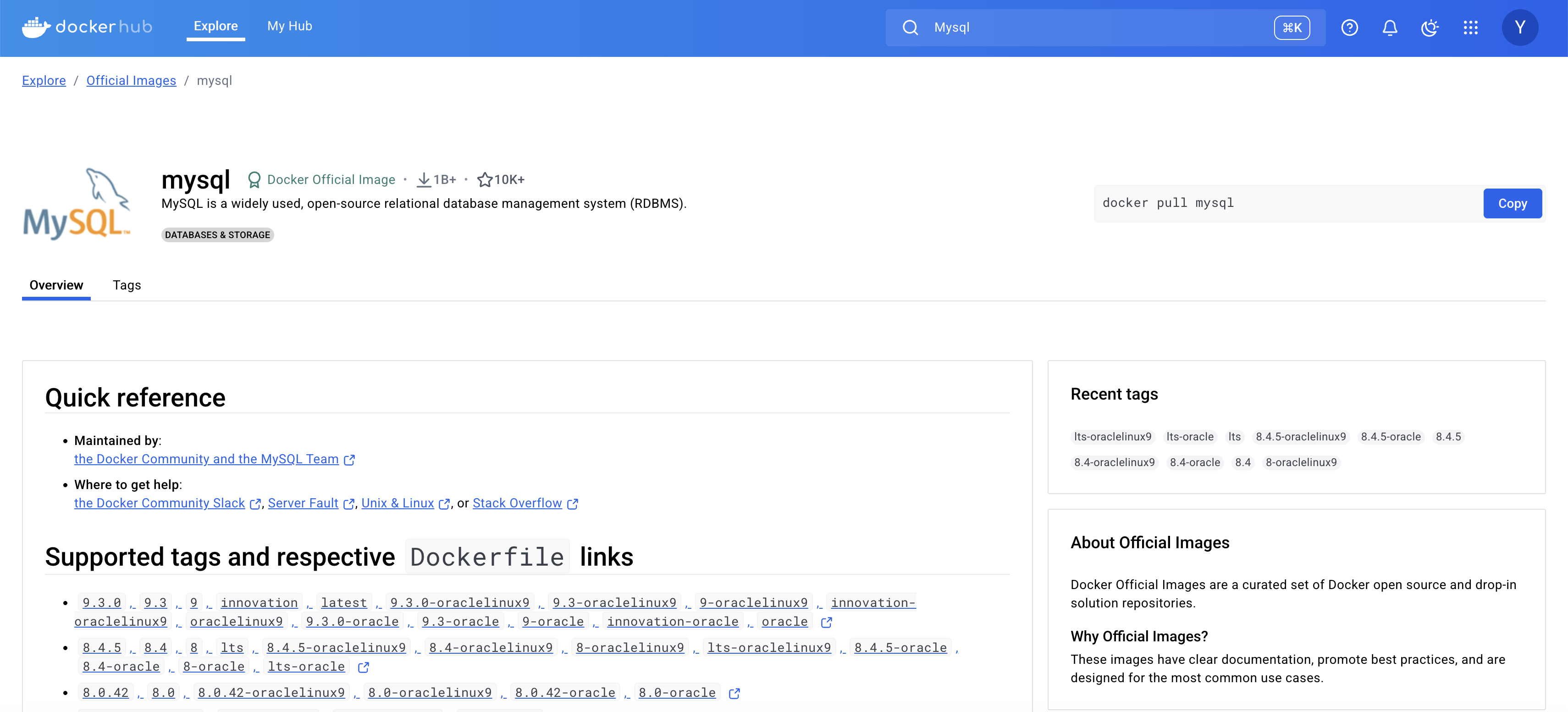
Task: Click the download icon beside 1B+
Action: (424, 180)
